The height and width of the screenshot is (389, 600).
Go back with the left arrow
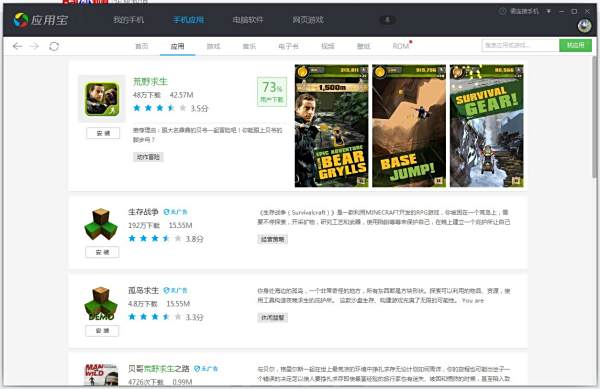[17, 46]
